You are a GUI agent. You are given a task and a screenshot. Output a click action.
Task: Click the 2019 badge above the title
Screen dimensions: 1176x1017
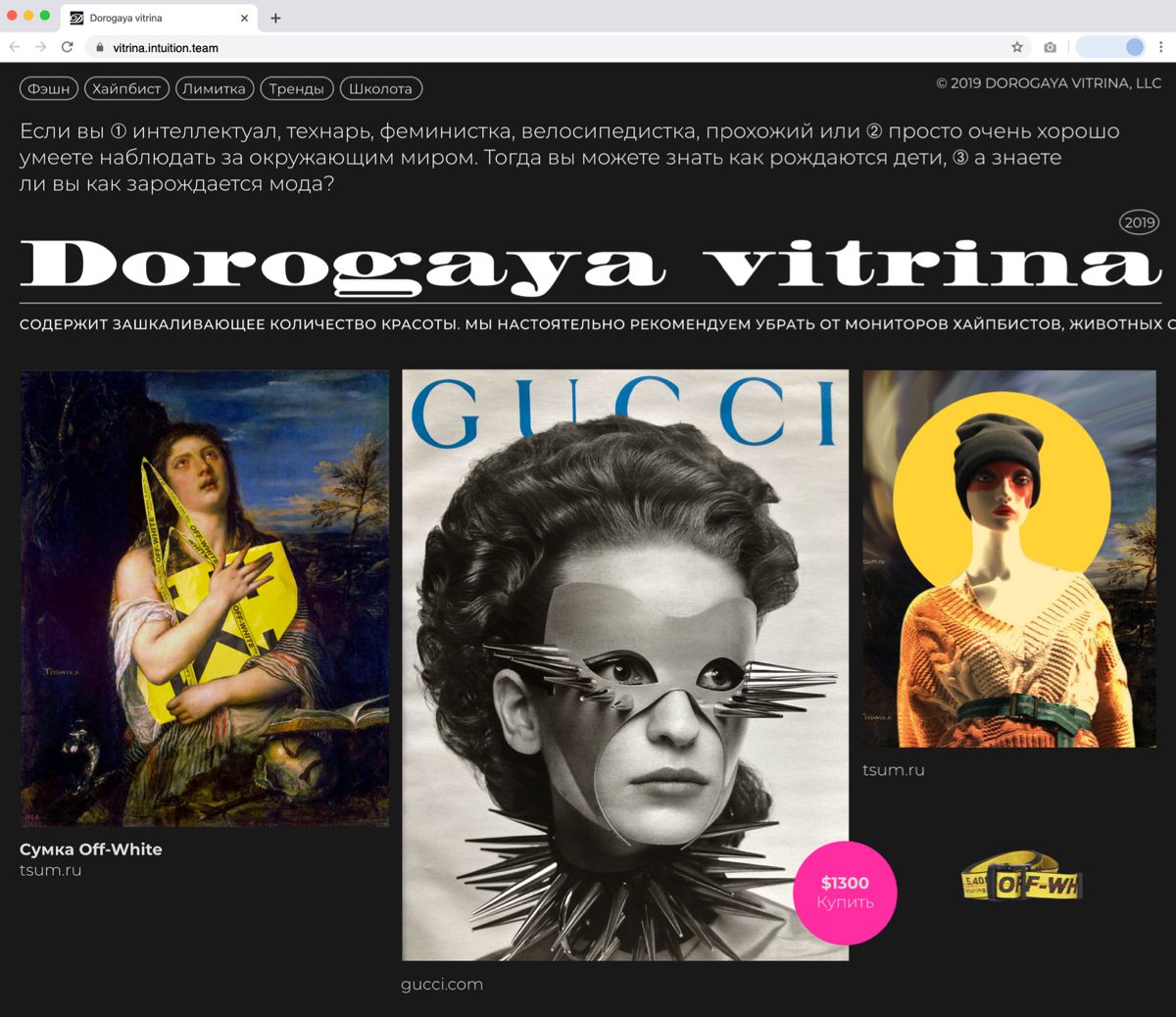coord(1140,222)
